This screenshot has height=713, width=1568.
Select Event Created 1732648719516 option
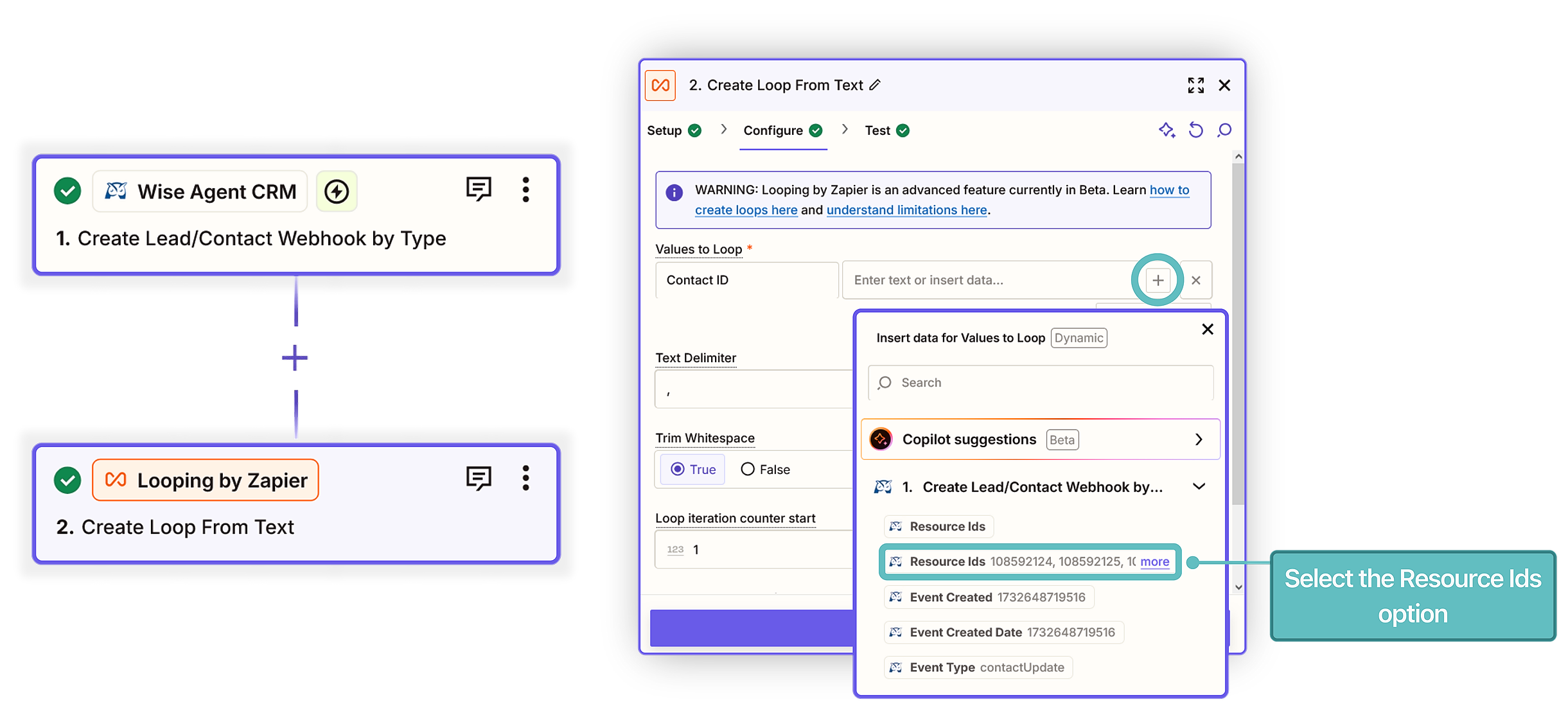[x=989, y=597]
